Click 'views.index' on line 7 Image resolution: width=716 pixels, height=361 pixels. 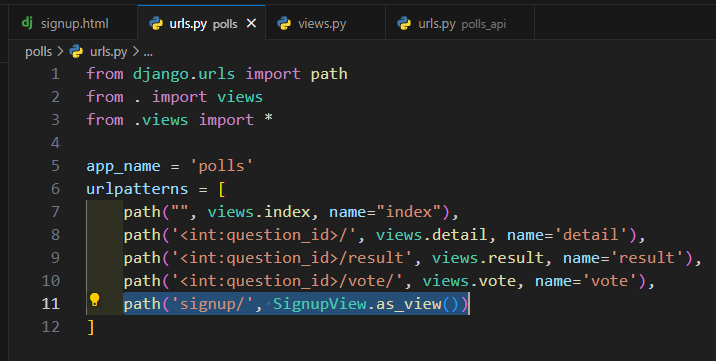pos(259,212)
